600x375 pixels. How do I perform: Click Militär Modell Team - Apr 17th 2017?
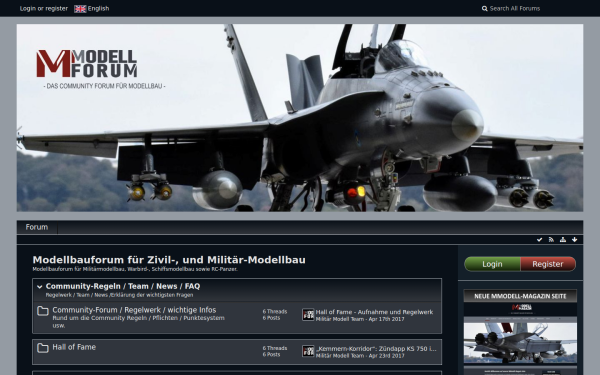pos(360,319)
